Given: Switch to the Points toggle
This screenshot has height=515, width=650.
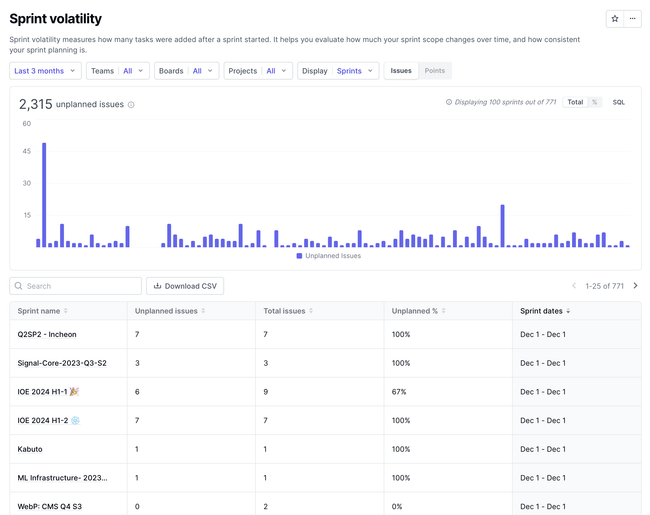Looking at the screenshot, I should tap(434, 71).
